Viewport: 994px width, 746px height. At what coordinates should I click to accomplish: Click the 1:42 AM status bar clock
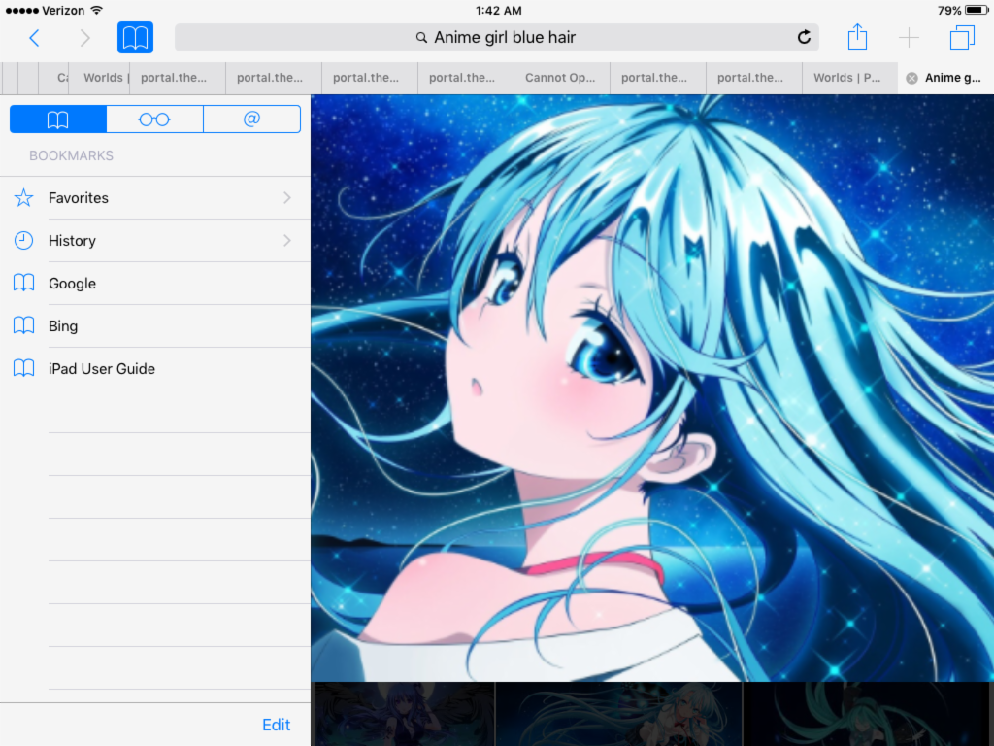[x=498, y=11]
